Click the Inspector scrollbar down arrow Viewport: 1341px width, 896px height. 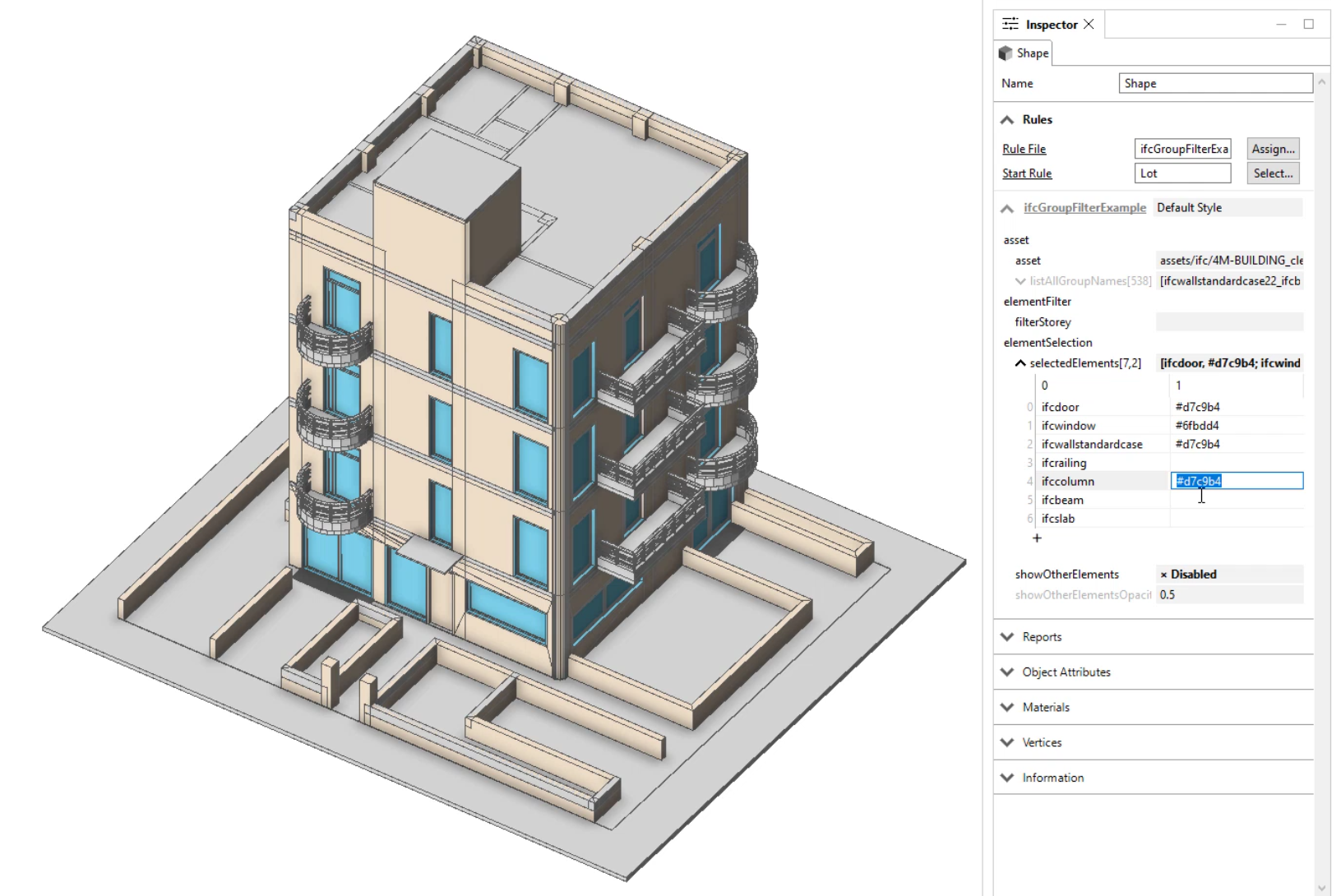click(x=1322, y=888)
